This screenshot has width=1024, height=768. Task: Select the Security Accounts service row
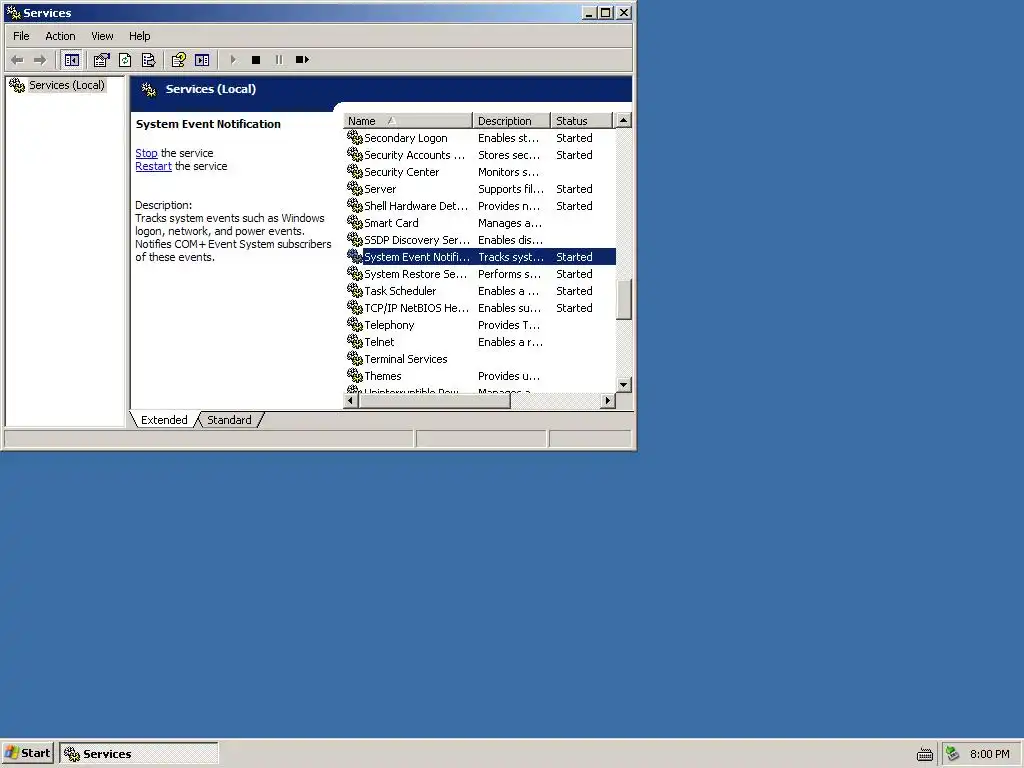click(x=480, y=155)
